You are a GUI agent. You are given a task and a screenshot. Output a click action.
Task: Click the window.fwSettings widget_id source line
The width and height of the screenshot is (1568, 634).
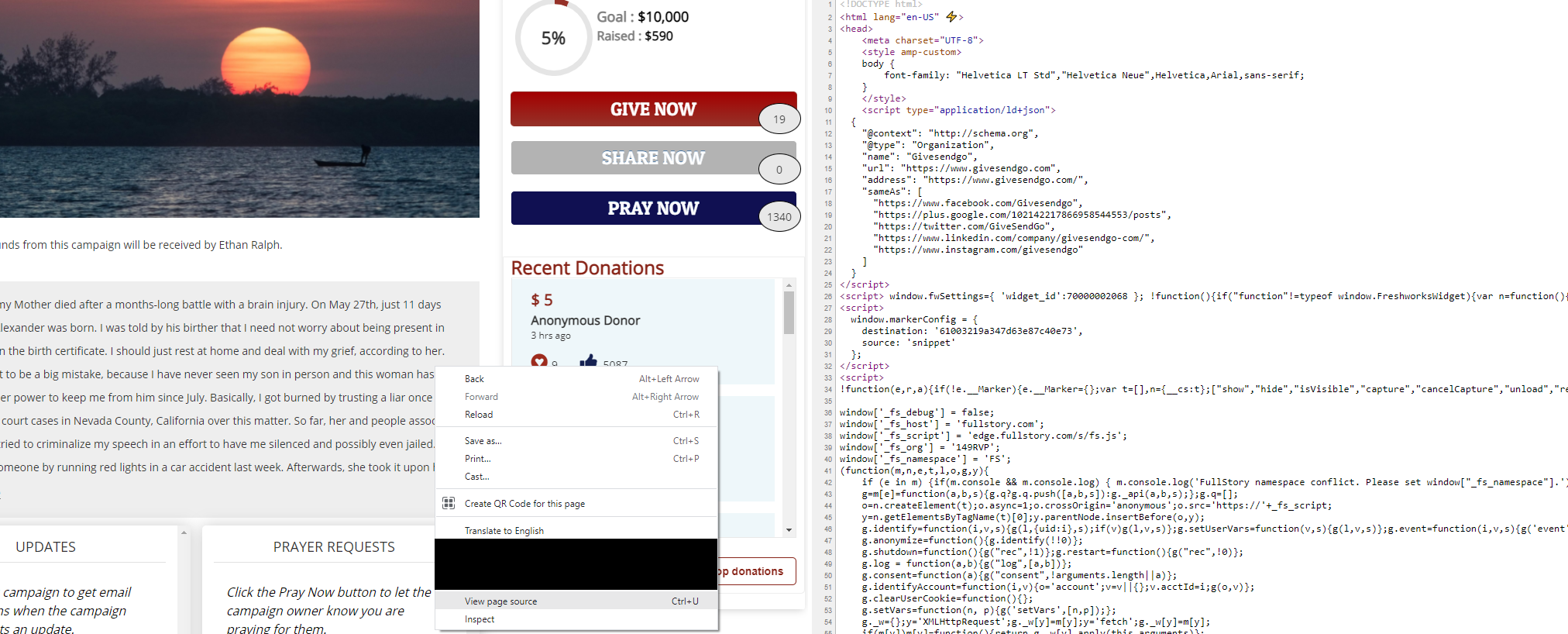tap(1204, 296)
